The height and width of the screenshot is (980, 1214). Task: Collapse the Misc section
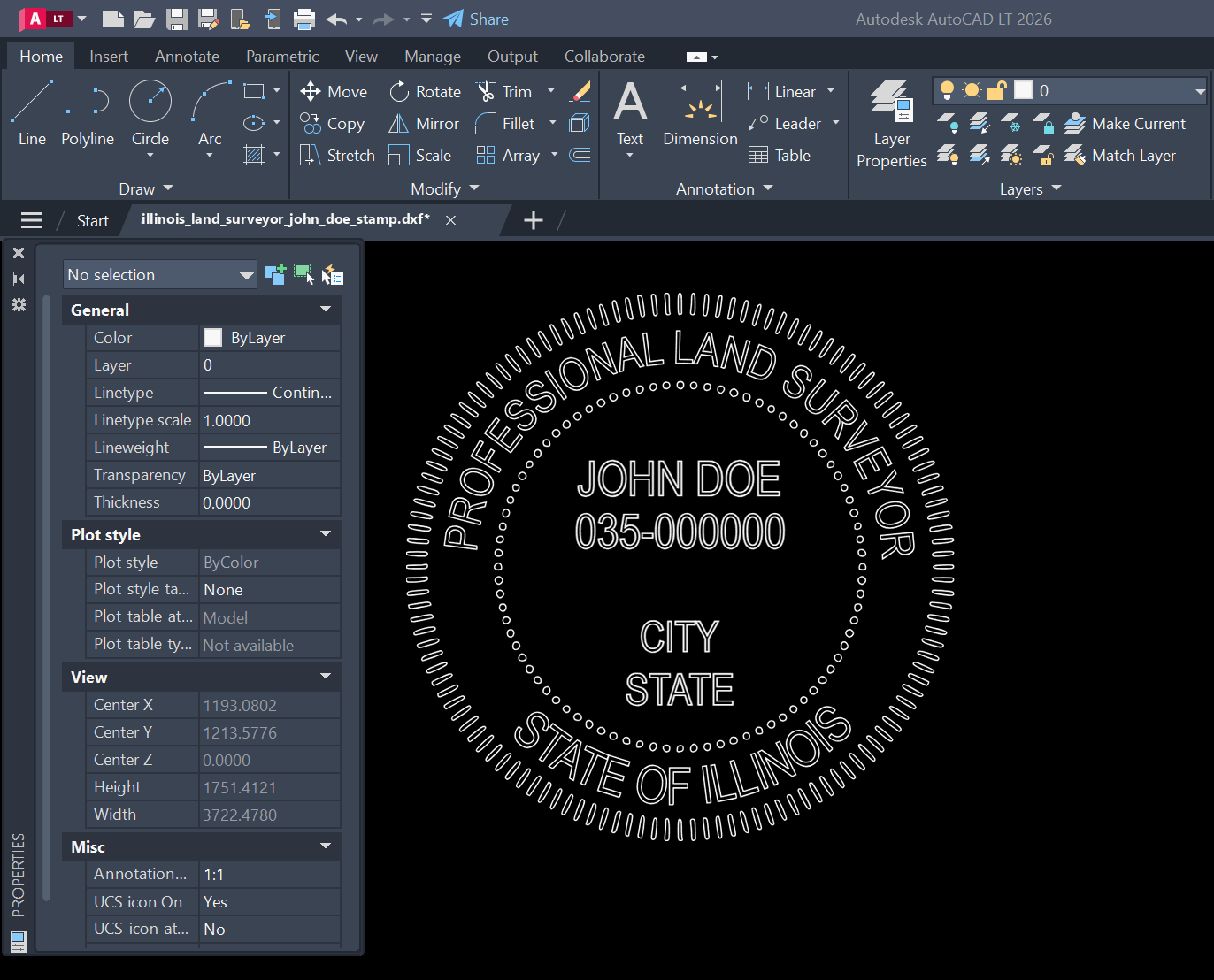326,846
